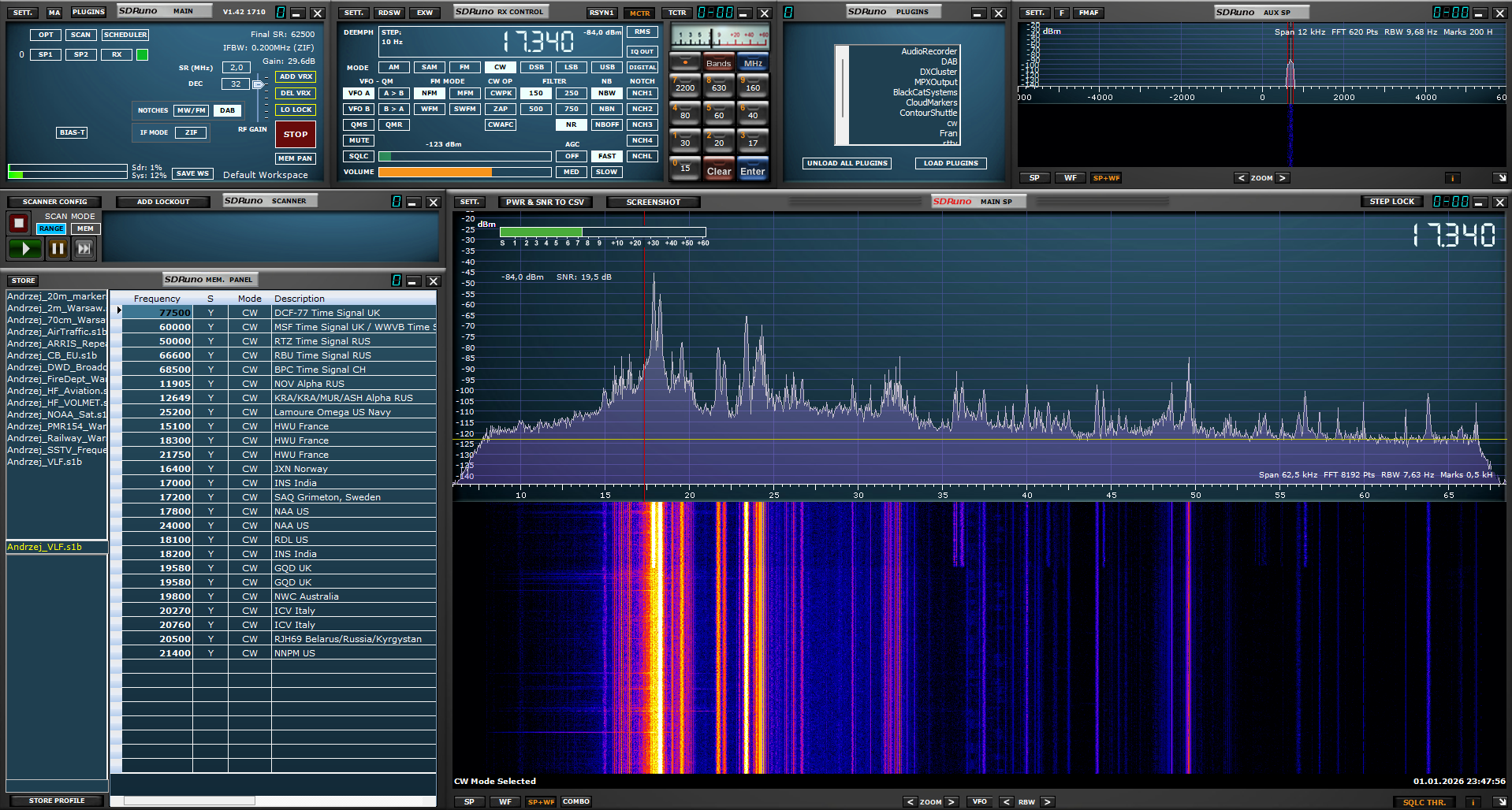Image resolution: width=1512 pixels, height=810 pixels.
Task: Toggle the LO LOCK button
Action: (296, 110)
